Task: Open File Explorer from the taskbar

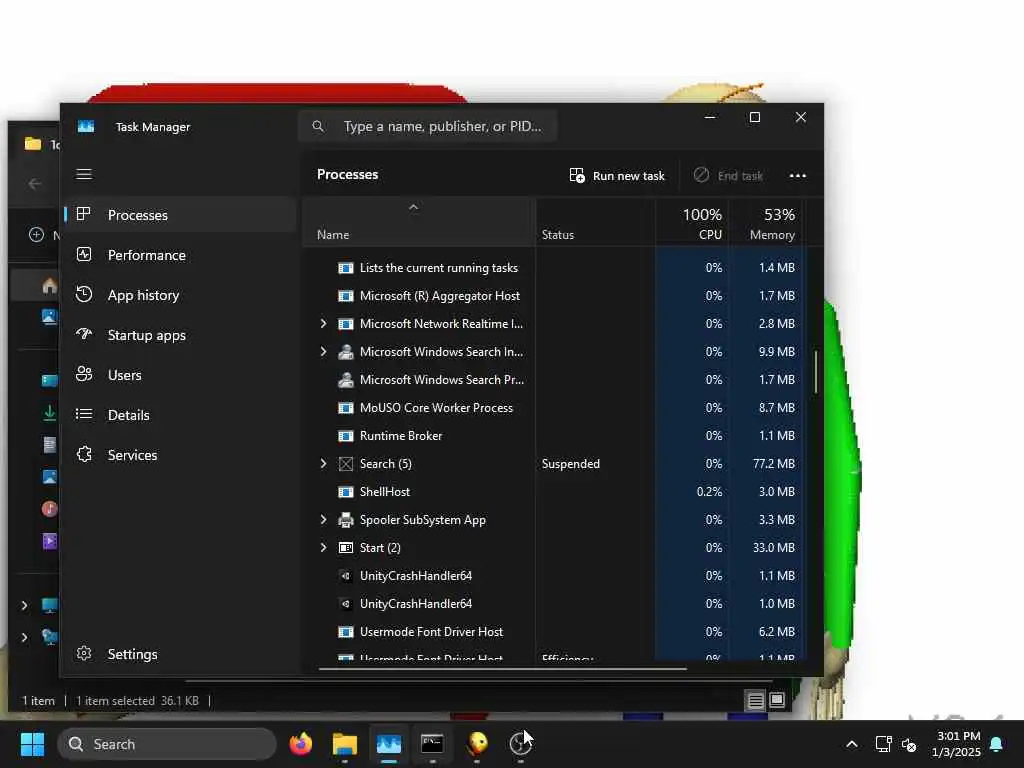Action: coord(345,744)
